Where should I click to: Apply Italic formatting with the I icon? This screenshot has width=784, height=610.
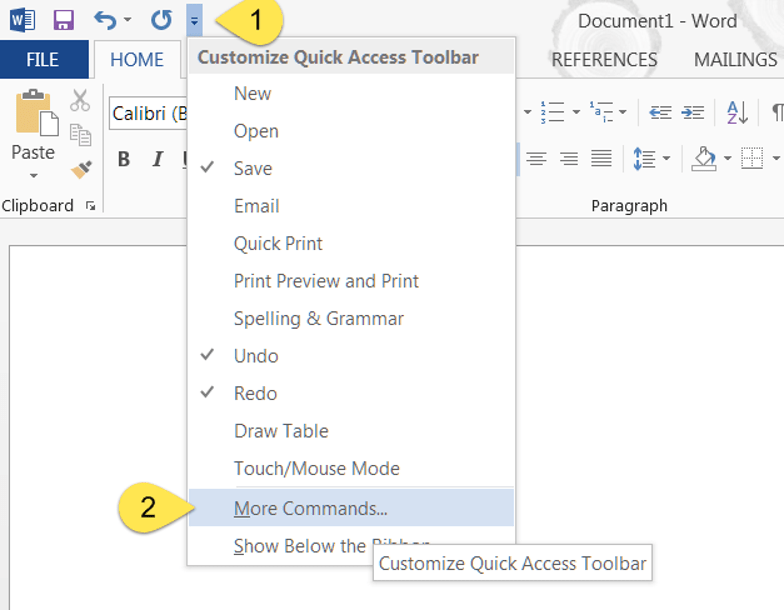tap(157, 159)
